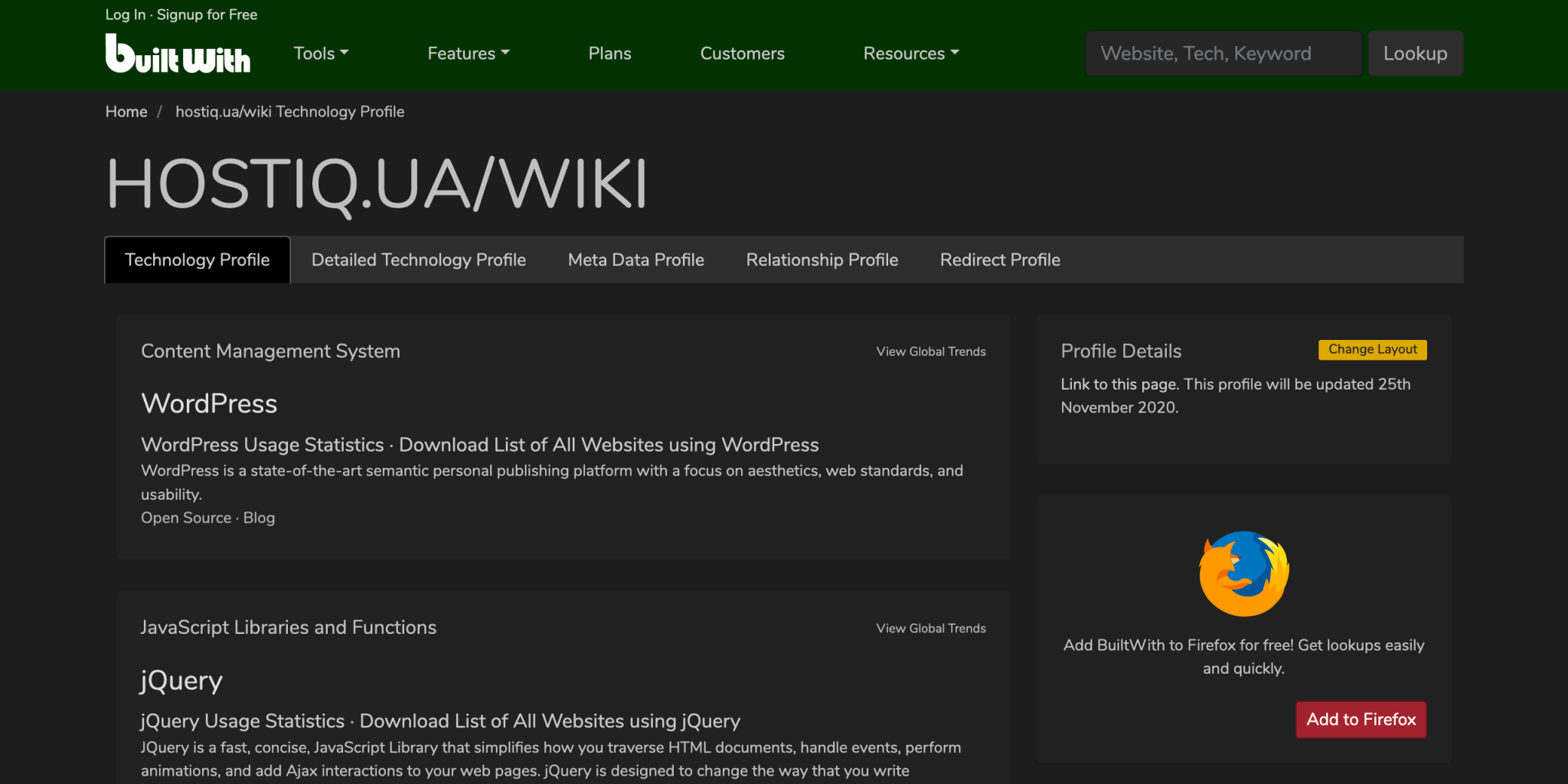1568x784 pixels.
Task: Open the Tools dropdown menu
Action: click(320, 53)
